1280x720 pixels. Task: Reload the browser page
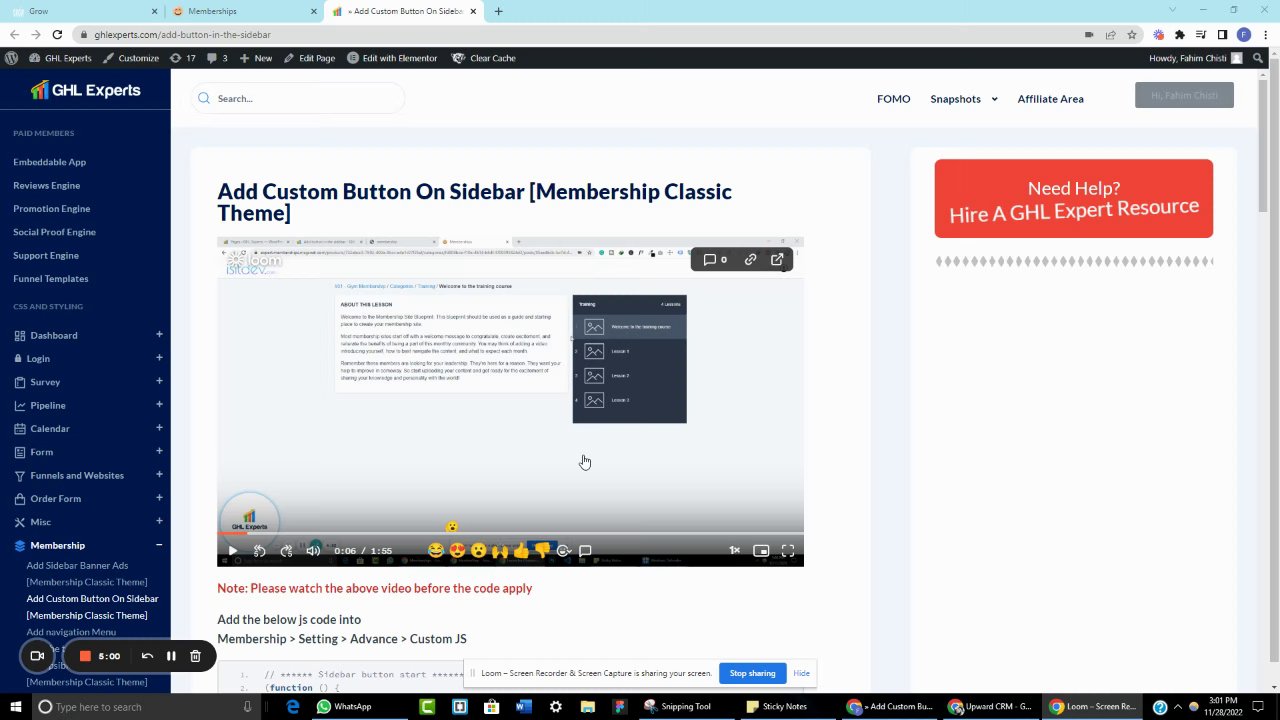coord(57,34)
